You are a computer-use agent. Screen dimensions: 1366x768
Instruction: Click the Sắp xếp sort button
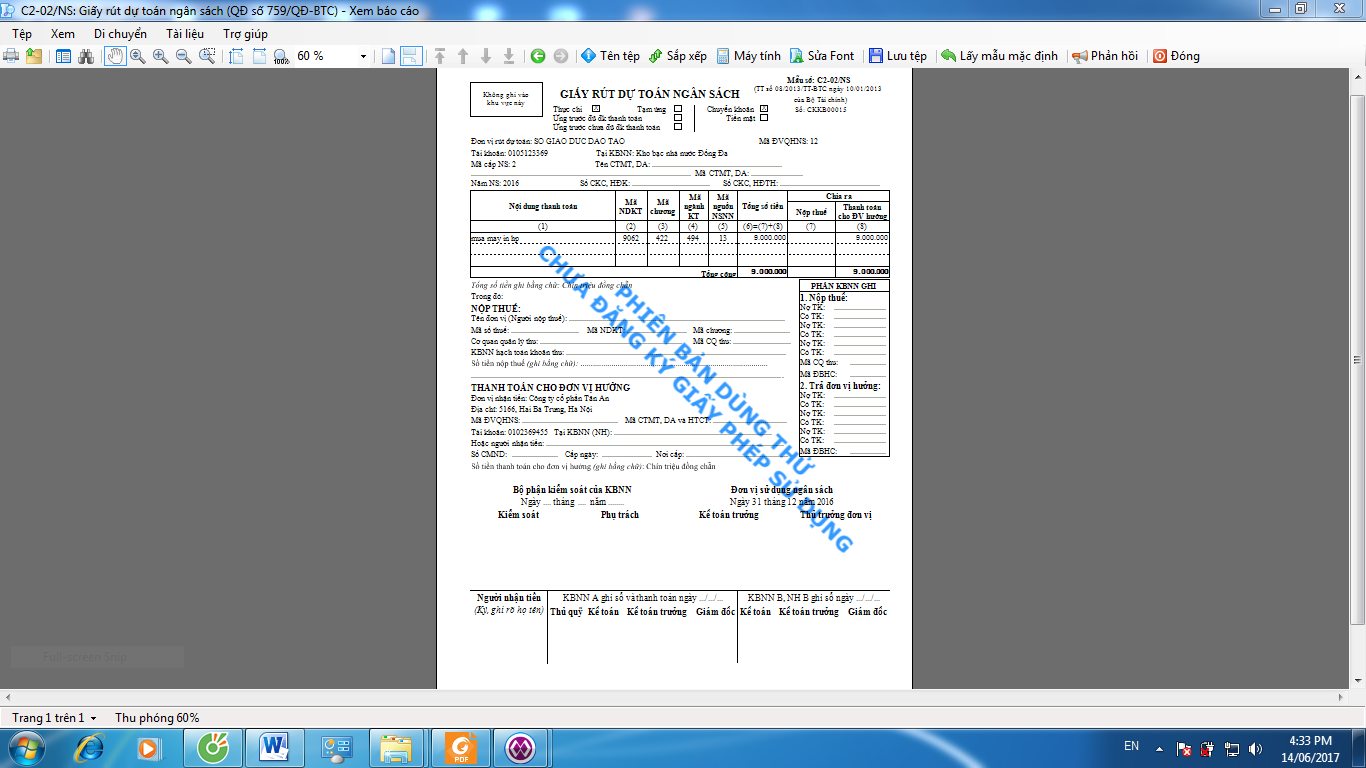tap(677, 56)
